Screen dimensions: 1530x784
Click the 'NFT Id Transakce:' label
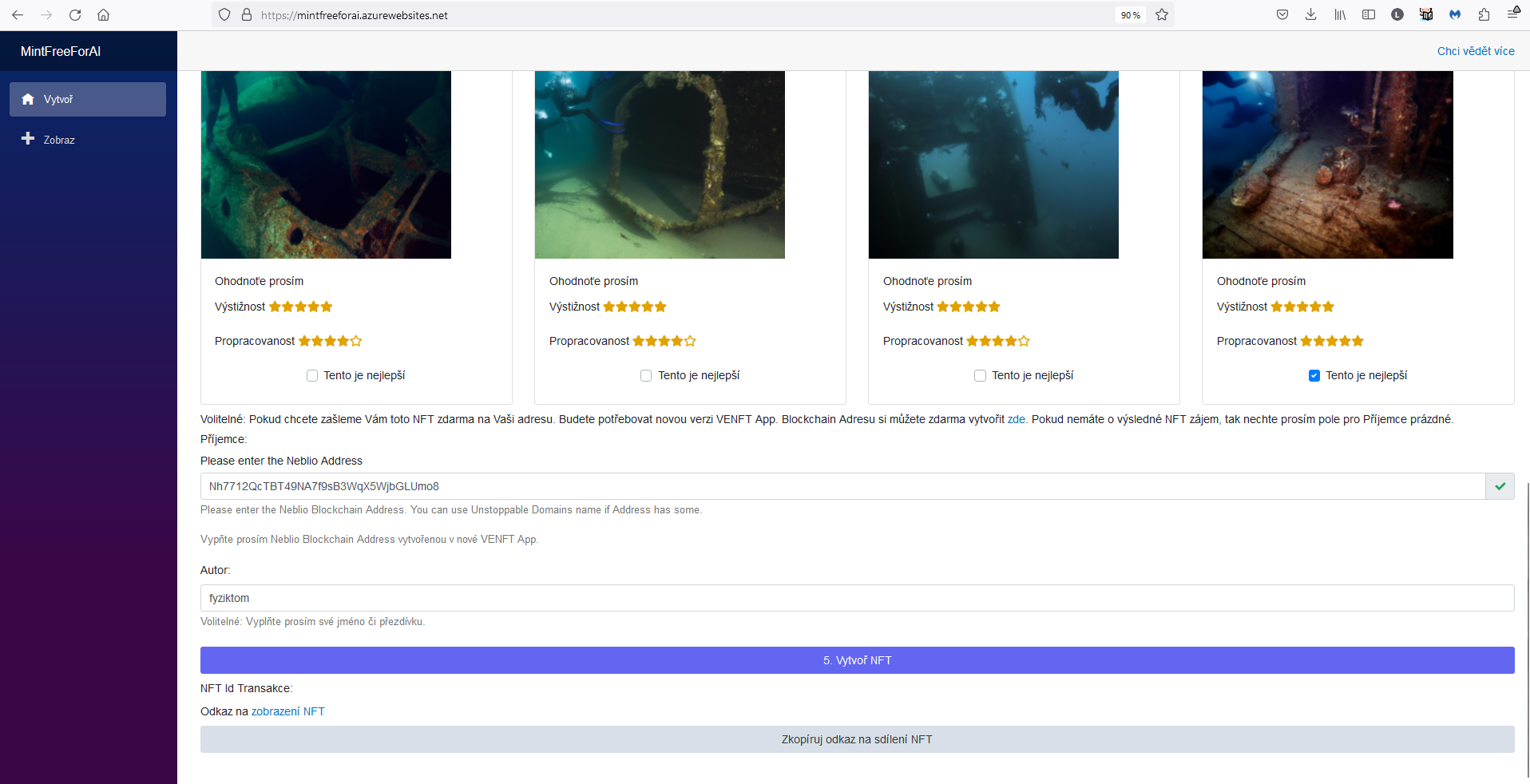tap(246, 688)
